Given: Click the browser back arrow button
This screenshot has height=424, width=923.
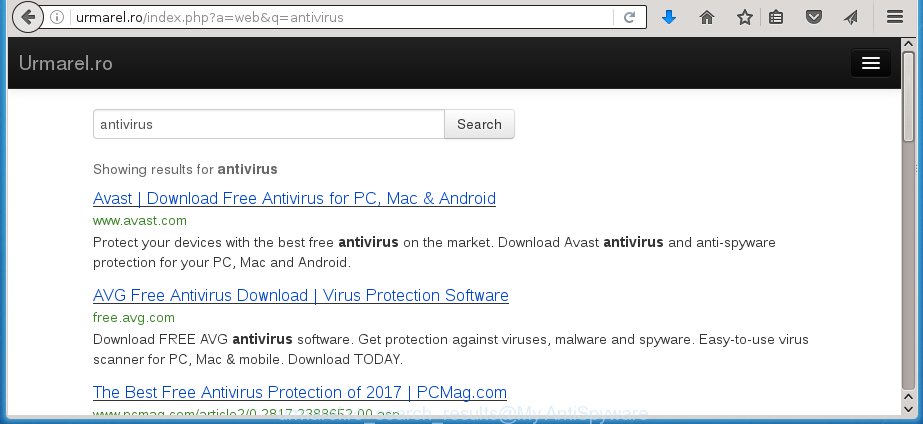Looking at the screenshot, I should coord(28,17).
